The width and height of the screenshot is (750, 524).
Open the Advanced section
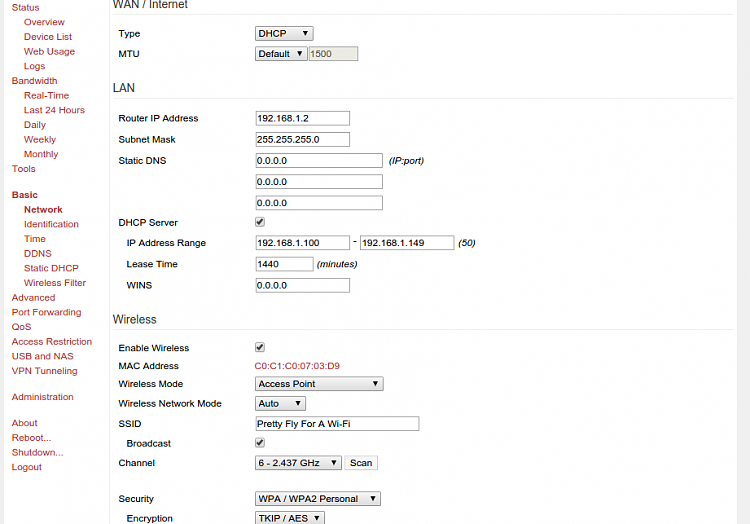(33, 298)
